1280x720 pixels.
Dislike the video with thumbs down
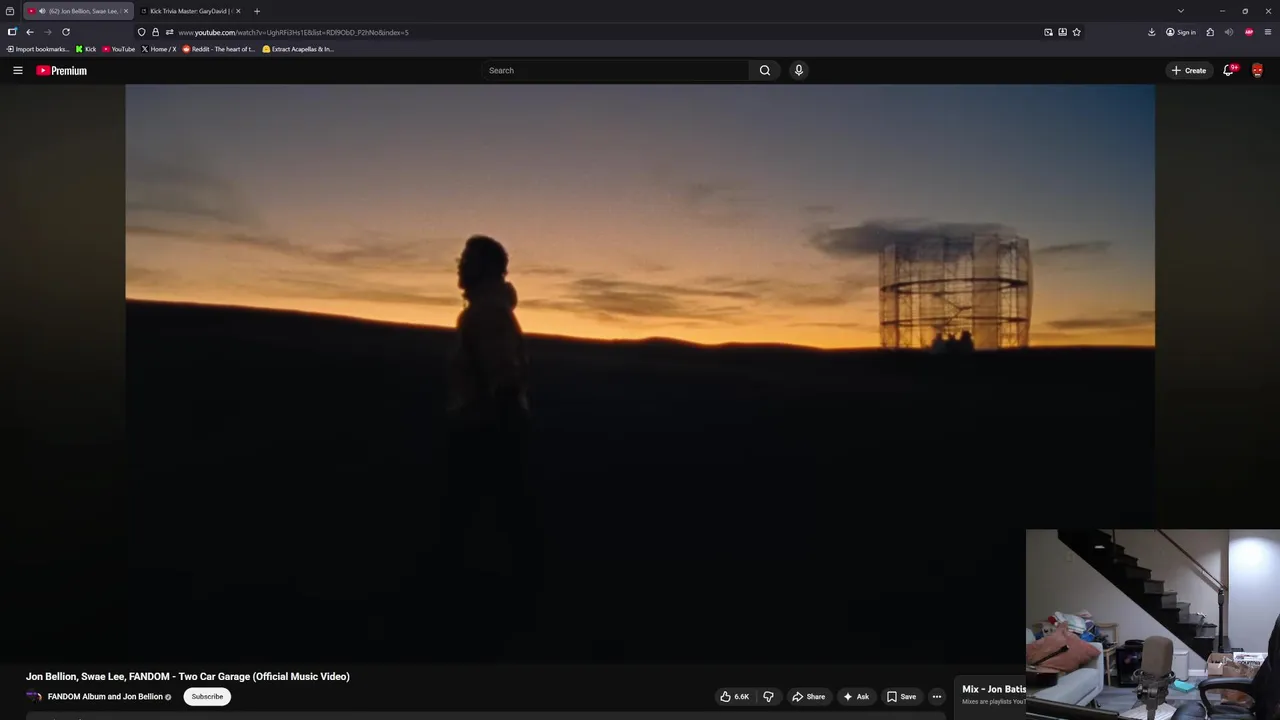pos(768,697)
